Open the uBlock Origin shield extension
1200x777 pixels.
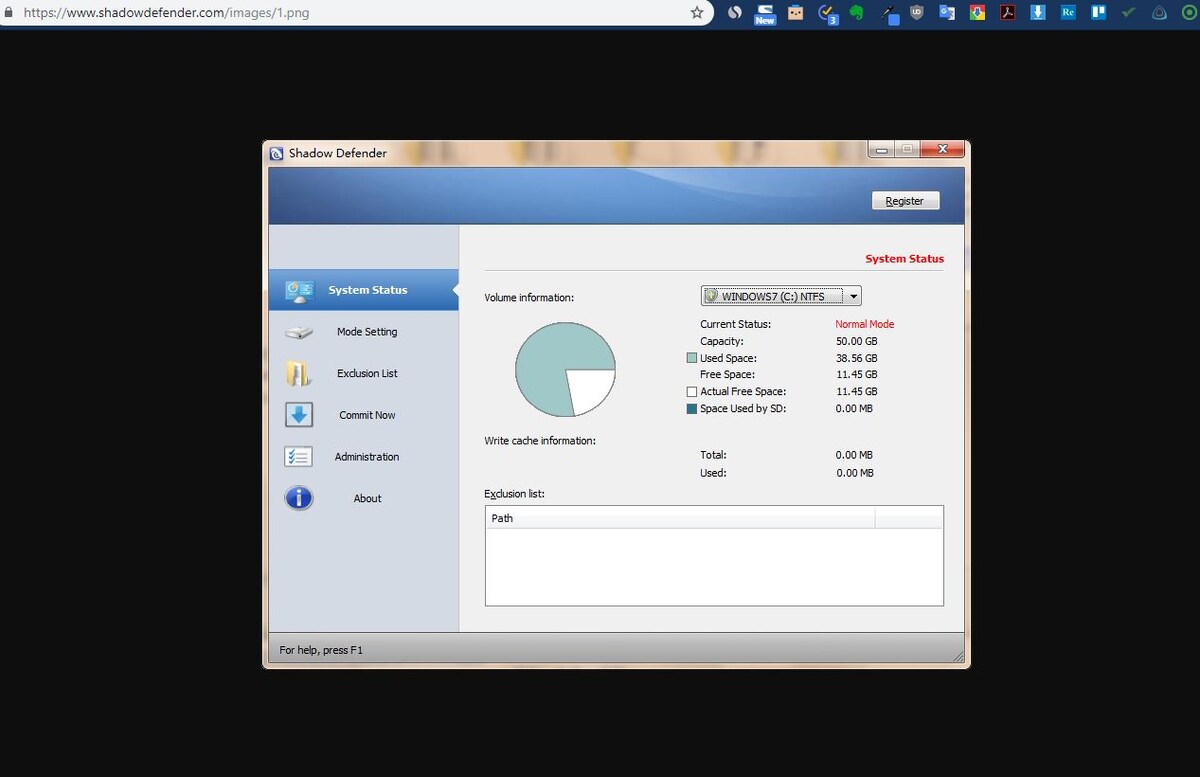point(917,13)
